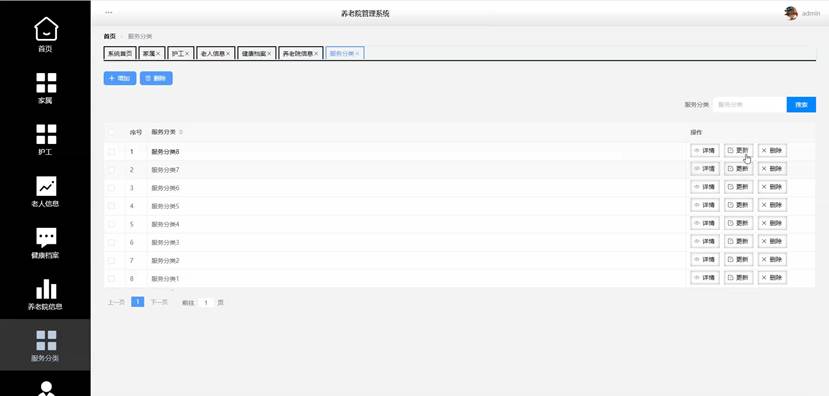This screenshot has height=396, width=829.
Task: Click 删除 for 服务分类5
Action: coord(772,205)
